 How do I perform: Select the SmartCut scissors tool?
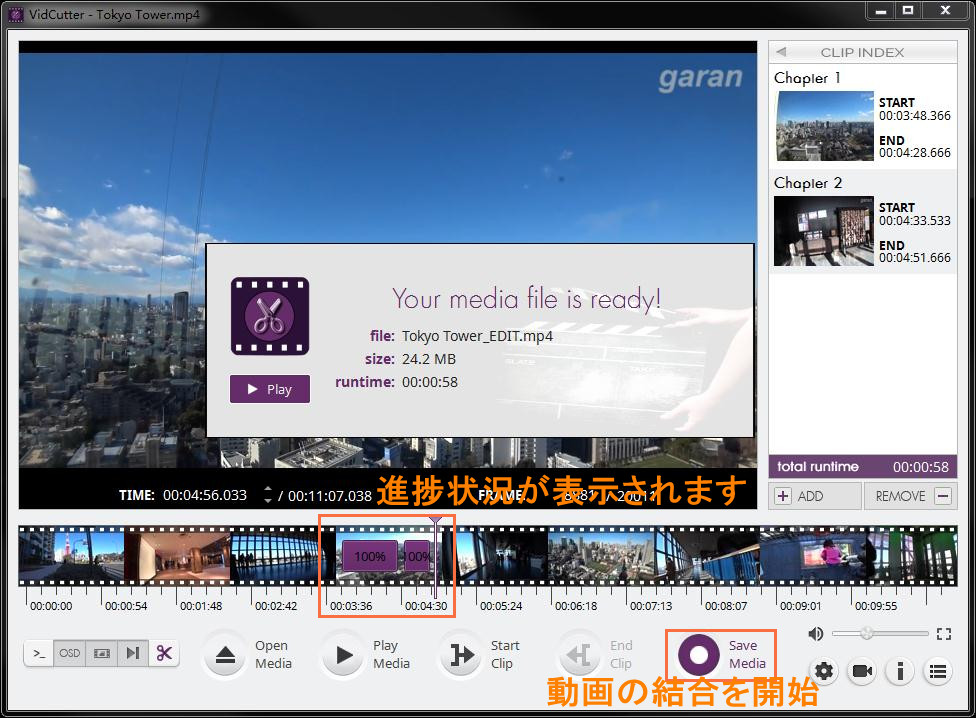coord(165,652)
